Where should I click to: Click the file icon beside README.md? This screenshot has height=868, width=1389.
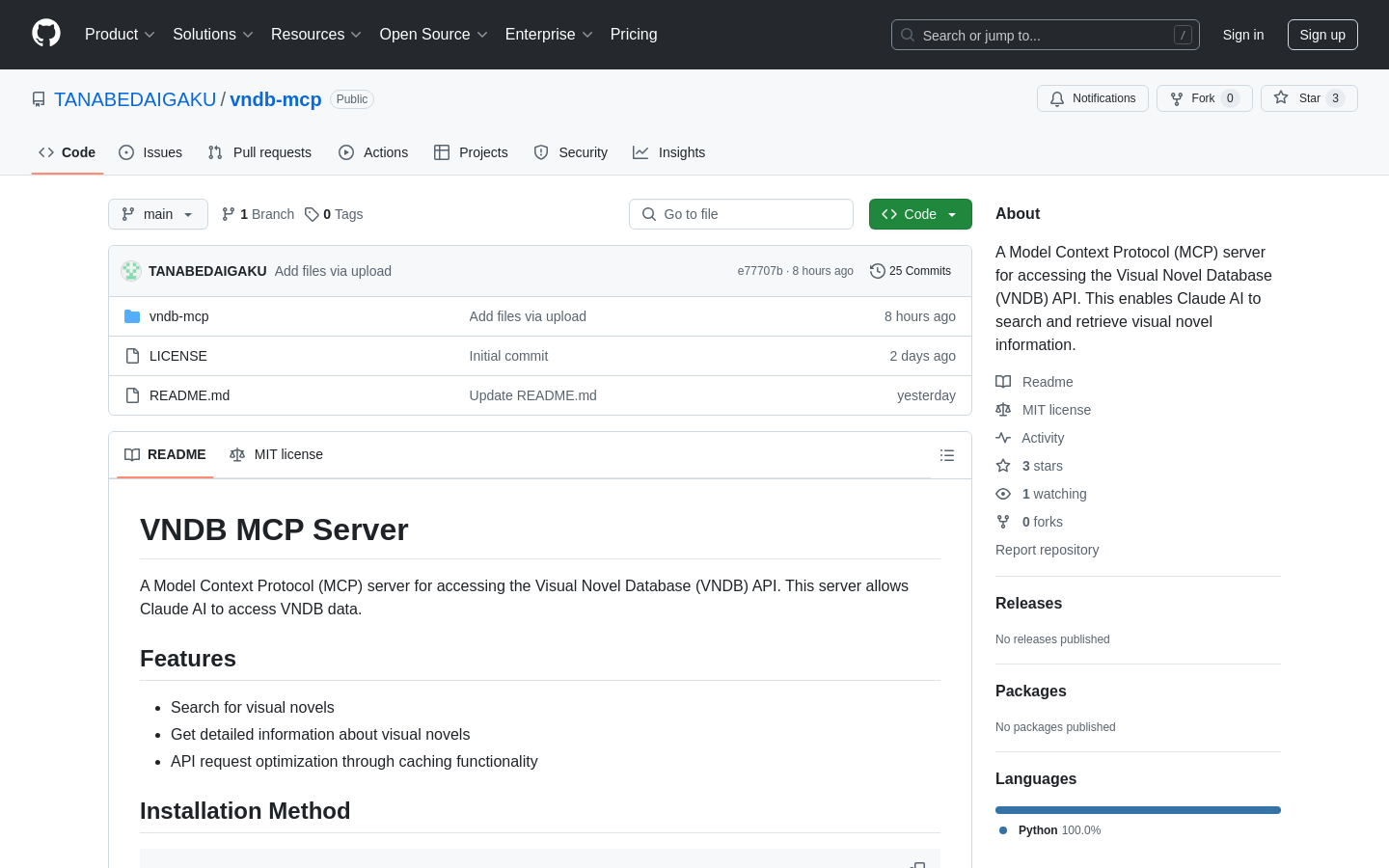[x=132, y=395]
